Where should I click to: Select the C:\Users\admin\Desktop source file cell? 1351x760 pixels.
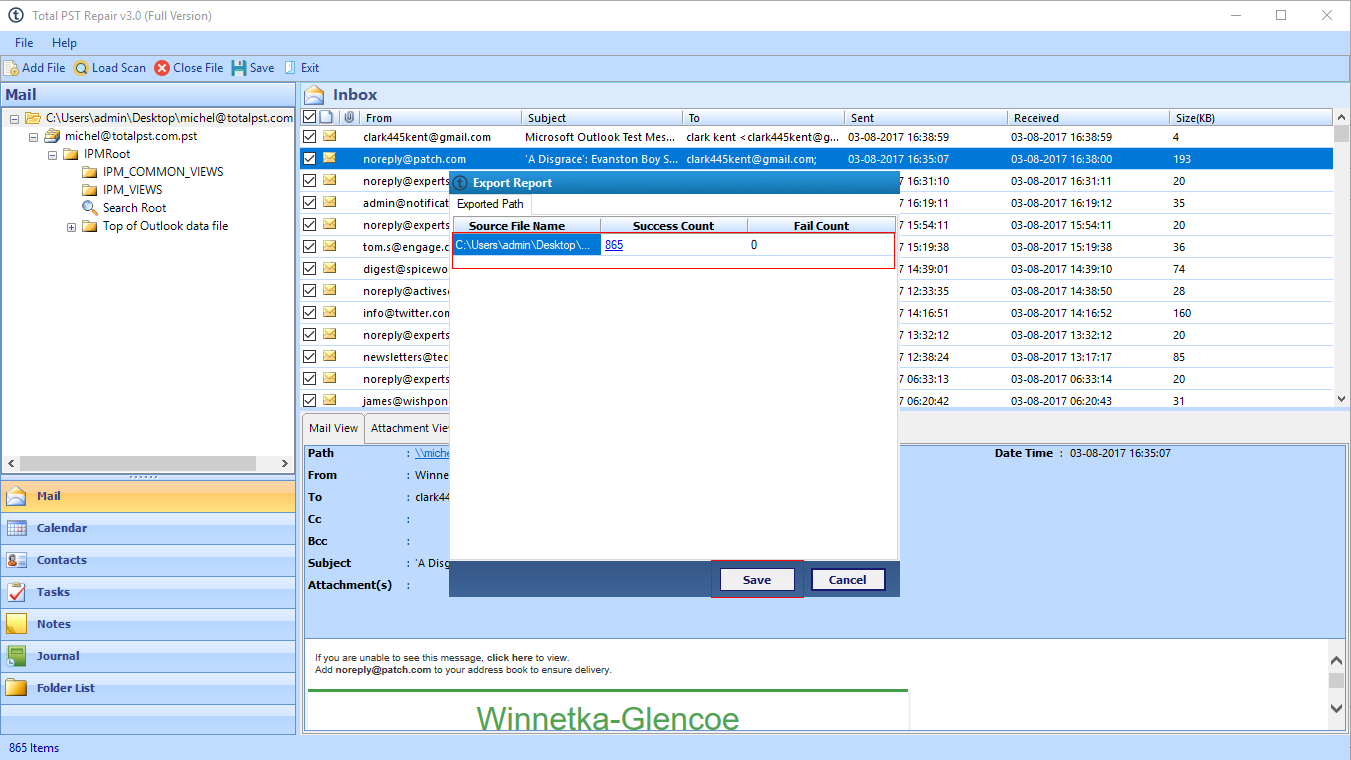coord(526,245)
